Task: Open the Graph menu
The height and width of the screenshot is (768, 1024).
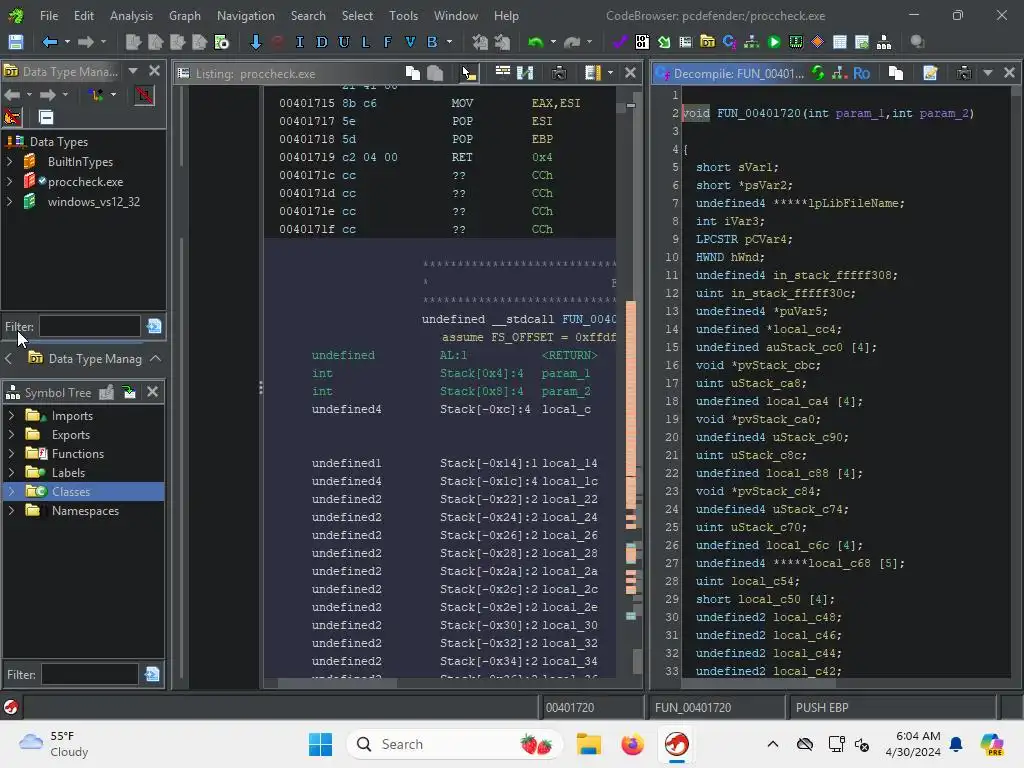Action: 185,16
